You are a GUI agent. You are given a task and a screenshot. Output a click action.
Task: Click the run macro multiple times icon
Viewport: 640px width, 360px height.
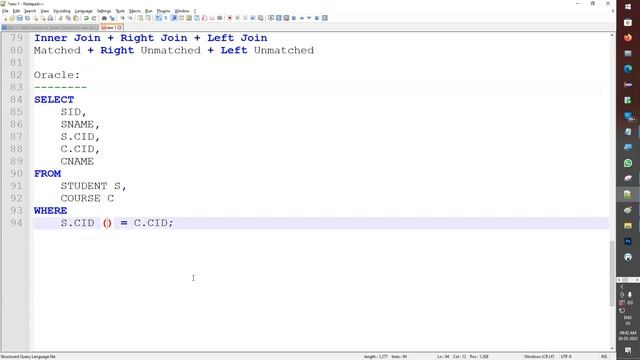pos(253,18)
